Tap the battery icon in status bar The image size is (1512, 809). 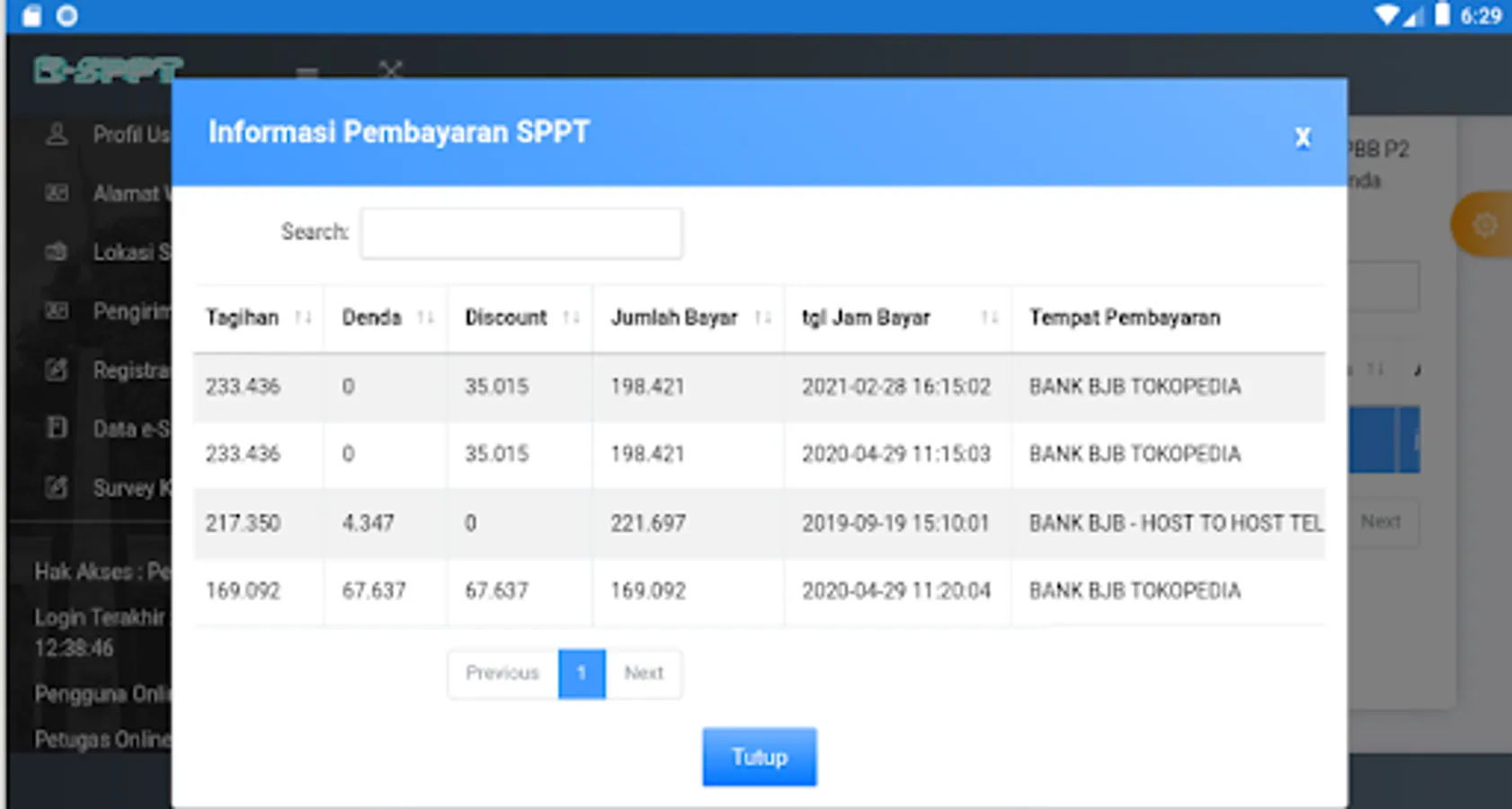click(x=1442, y=14)
